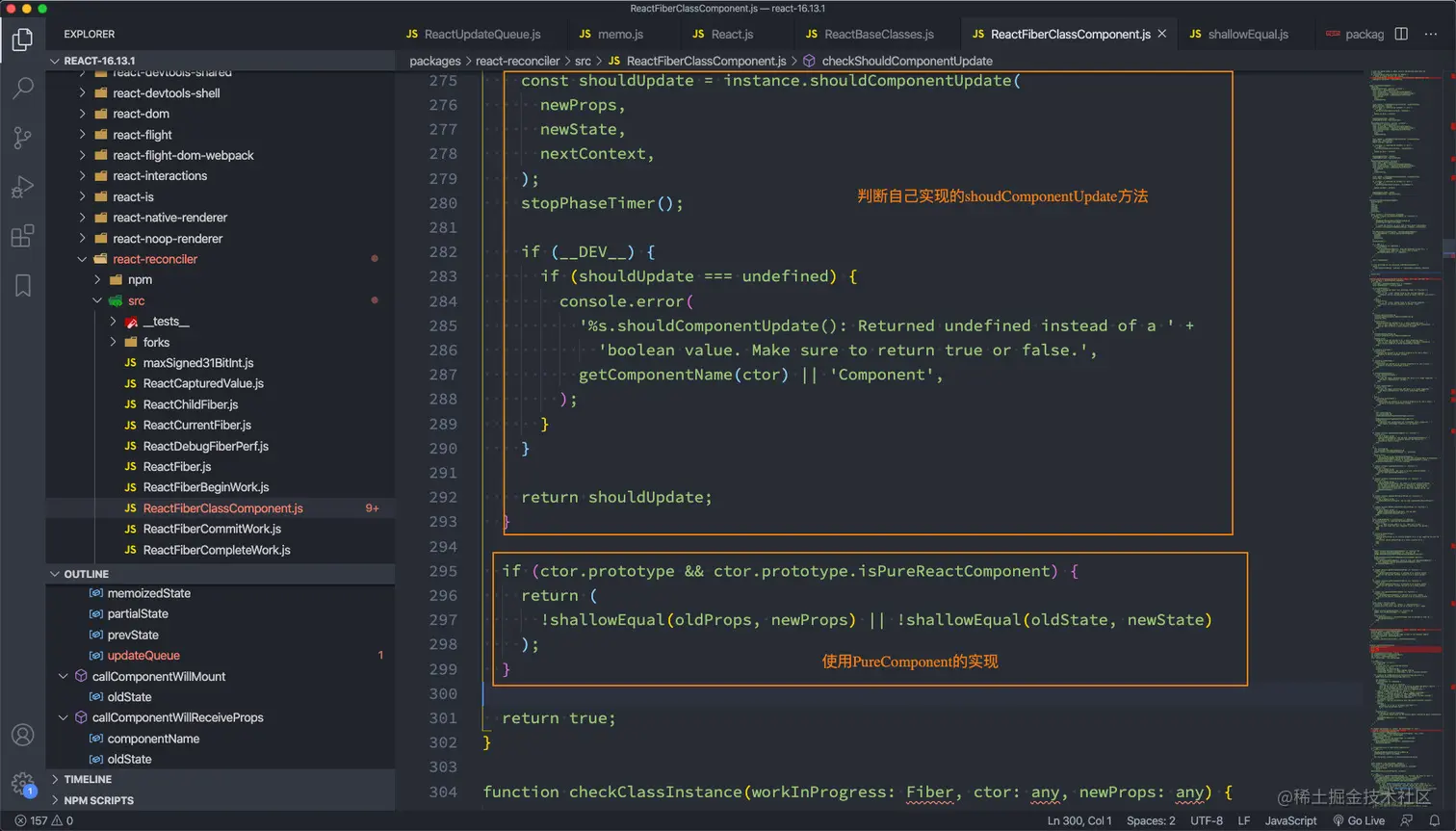
Task: Open the Explorer view in activity bar
Action: point(22,39)
